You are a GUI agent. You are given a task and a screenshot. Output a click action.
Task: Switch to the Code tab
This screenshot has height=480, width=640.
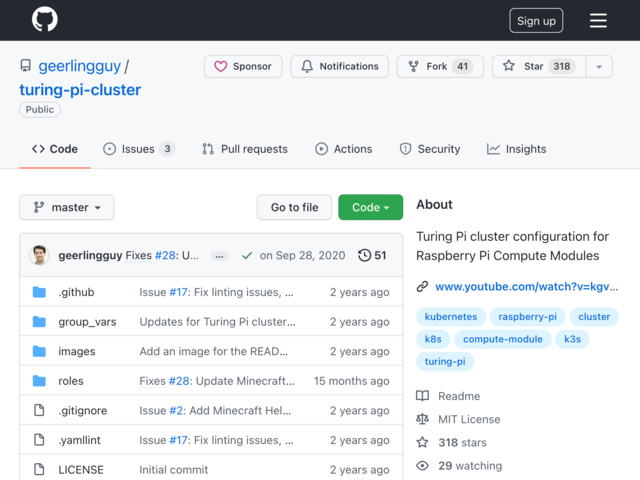point(55,149)
